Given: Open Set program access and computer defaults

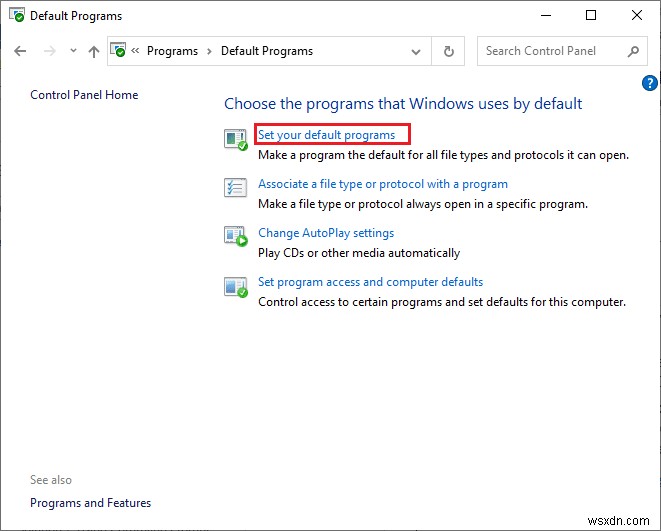Looking at the screenshot, I should tap(371, 282).
